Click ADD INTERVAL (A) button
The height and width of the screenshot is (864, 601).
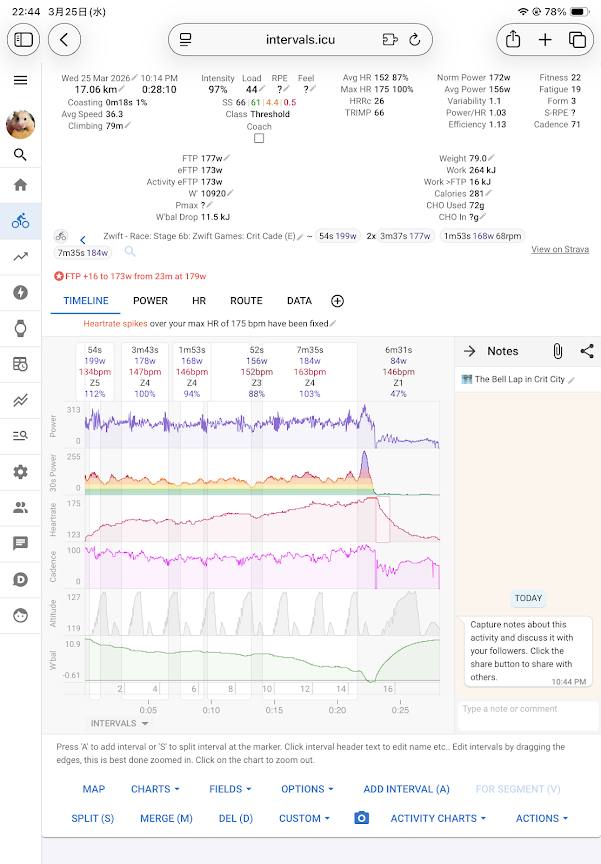(x=407, y=789)
